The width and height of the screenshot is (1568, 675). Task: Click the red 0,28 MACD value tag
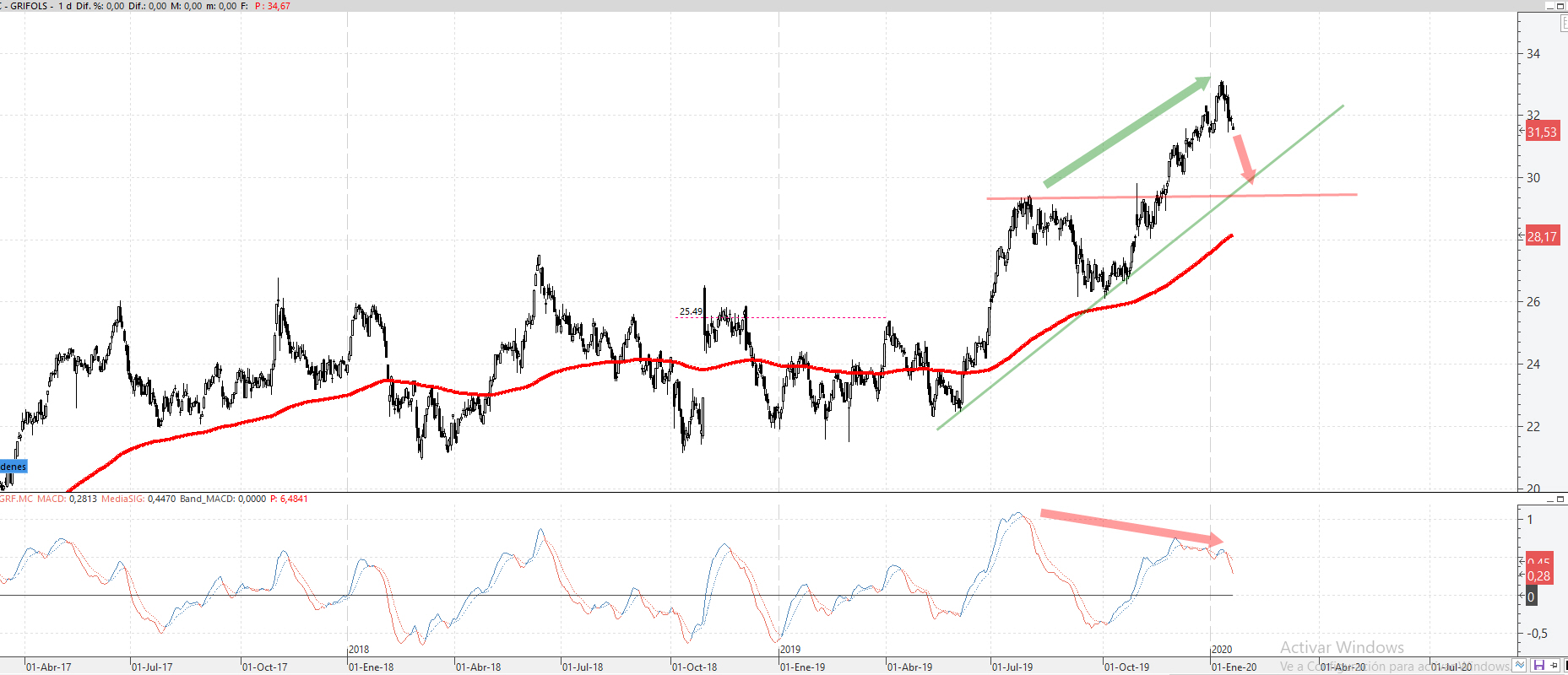1538,576
